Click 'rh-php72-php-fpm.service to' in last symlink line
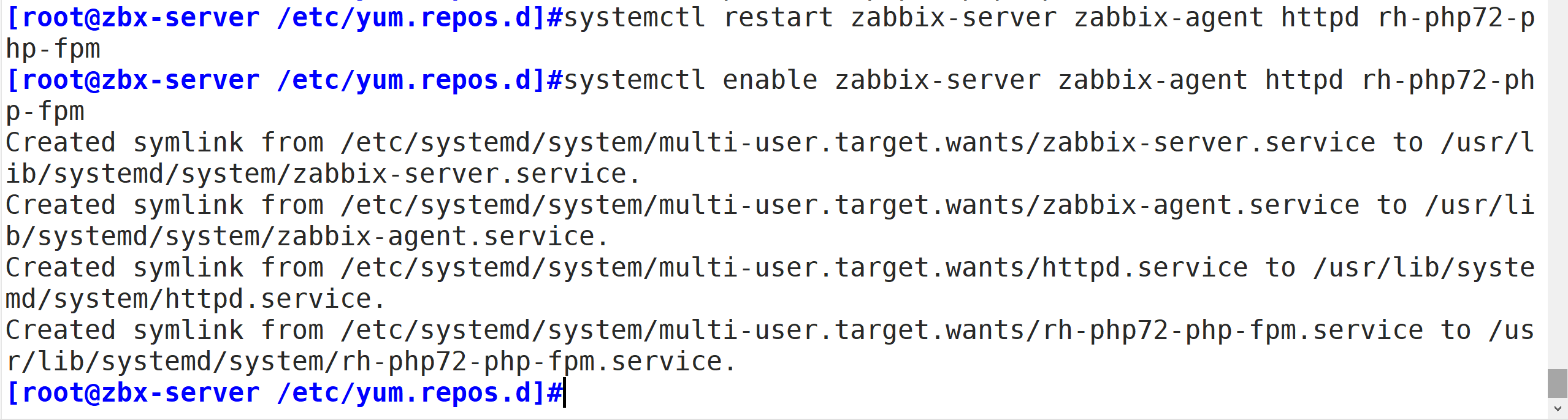This screenshot has height=420, width=1568. coord(1256,330)
